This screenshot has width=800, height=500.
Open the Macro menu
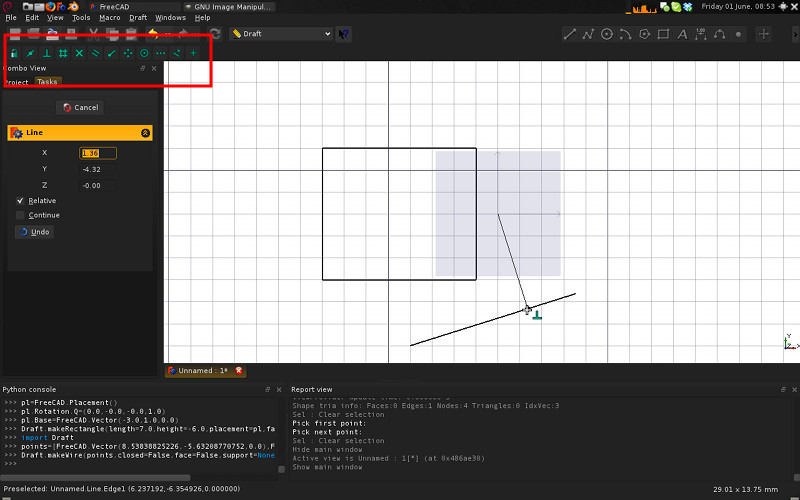[110, 17]
